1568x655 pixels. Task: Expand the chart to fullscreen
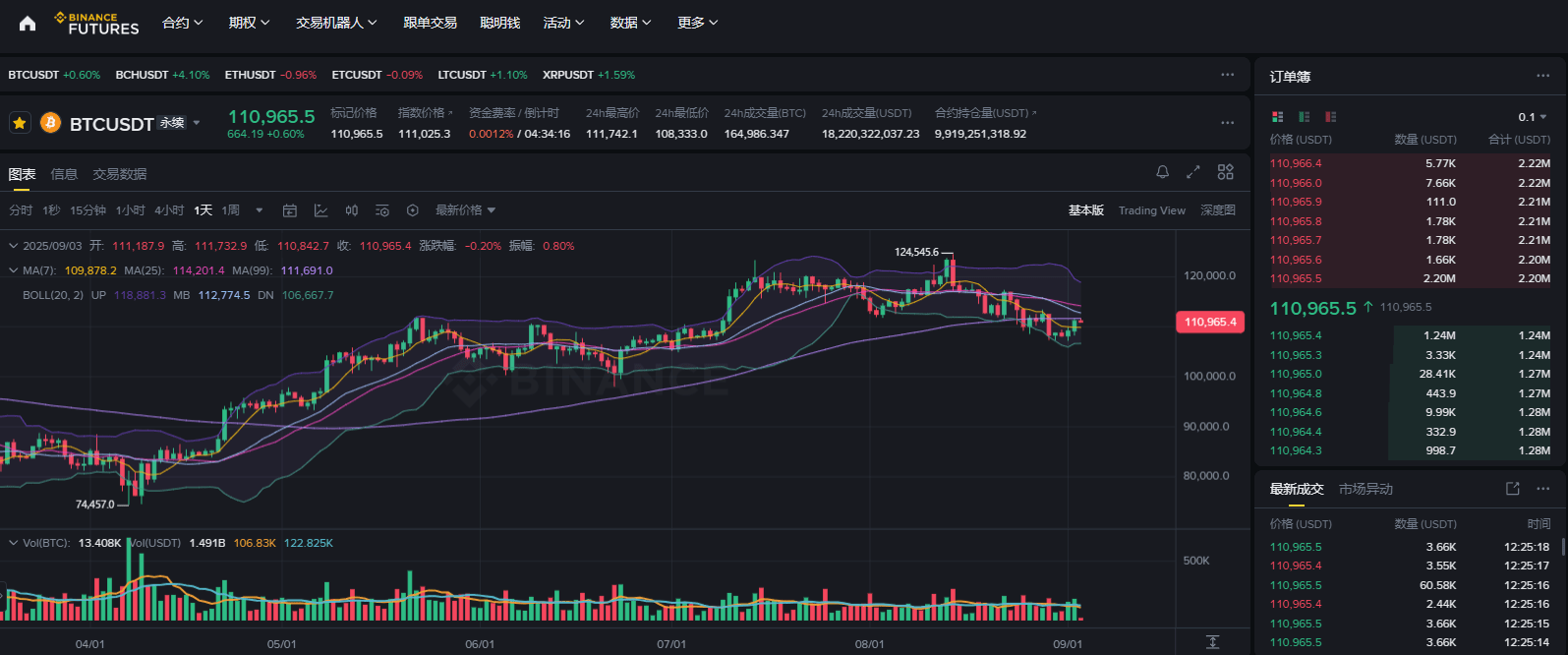[x=1192, y=172]
